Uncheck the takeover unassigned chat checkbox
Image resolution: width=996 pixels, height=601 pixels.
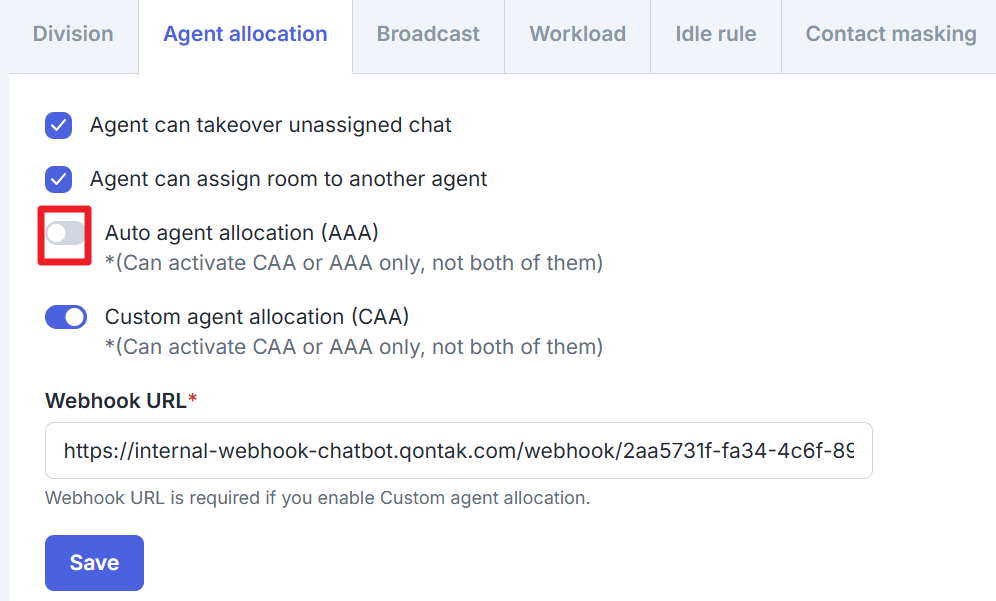click(x=59, y=126)
